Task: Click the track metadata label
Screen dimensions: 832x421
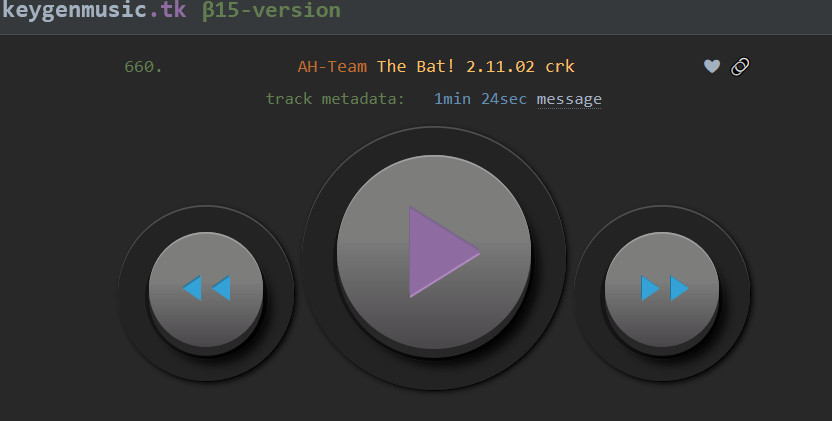Action: [x=335, y=99]
